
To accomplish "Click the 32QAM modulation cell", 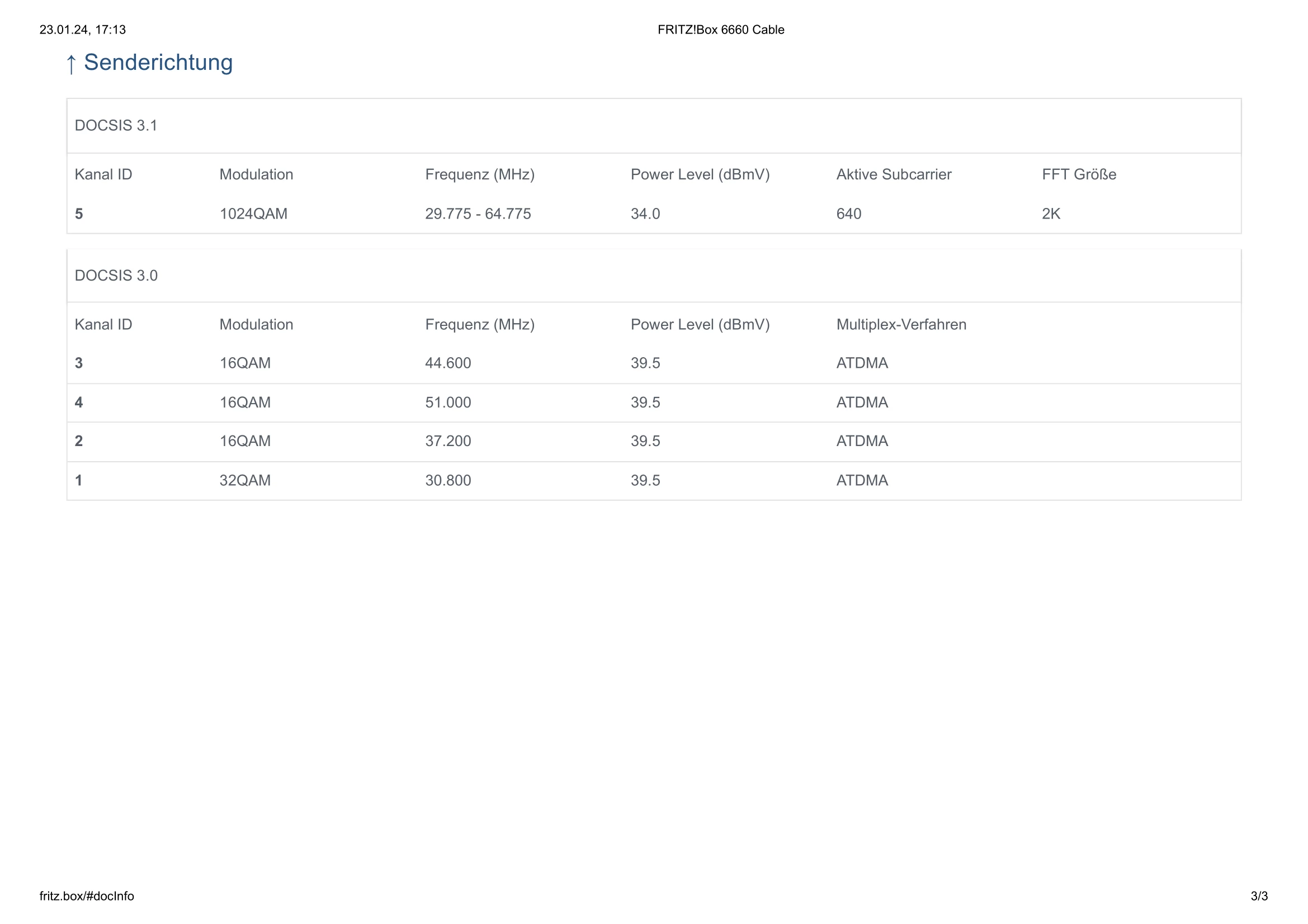I will tap(245, 481).
